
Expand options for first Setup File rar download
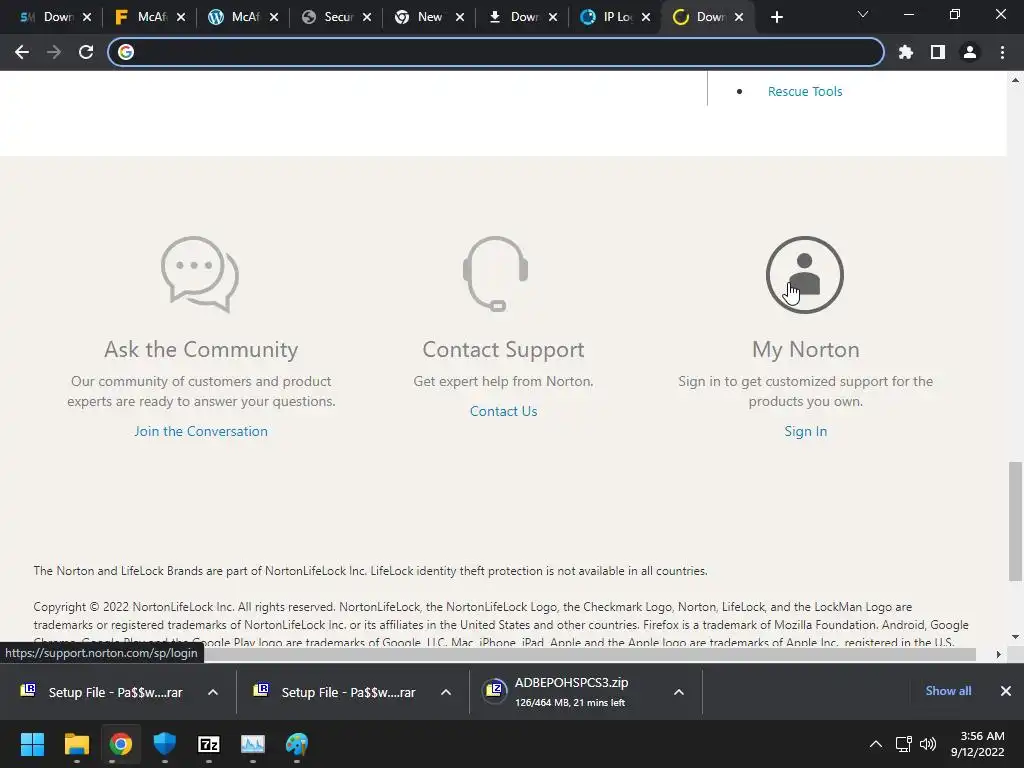(x=213, y=692)
